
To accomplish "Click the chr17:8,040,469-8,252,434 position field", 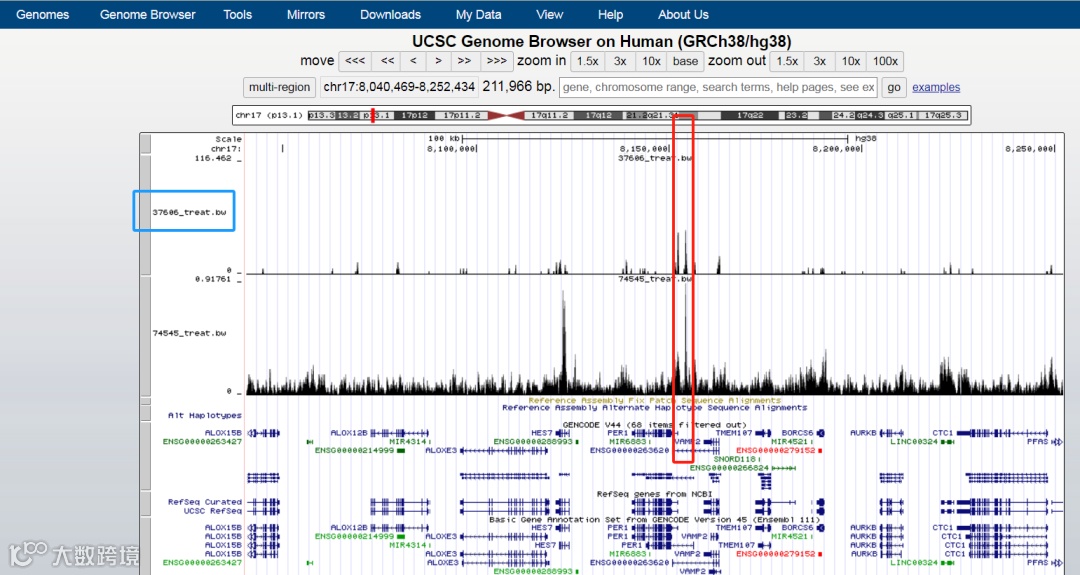I will pyautogui.click(x=399, y=87).
